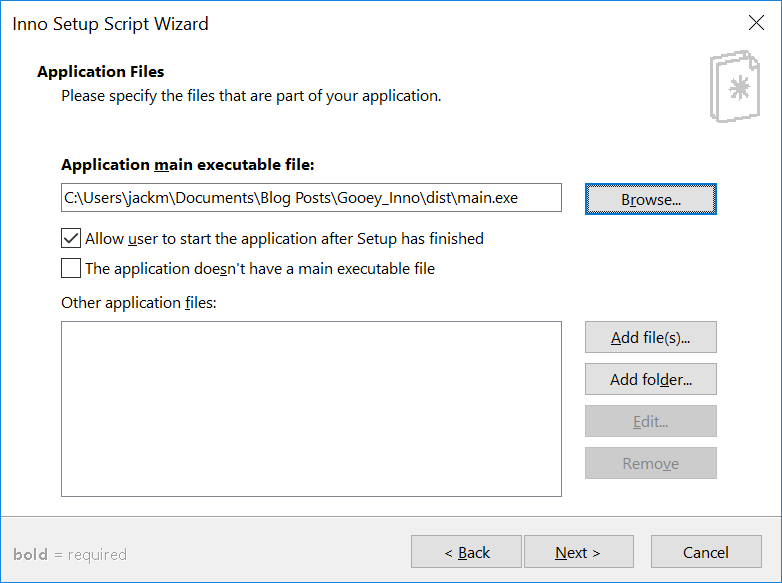Select the Other application files label
The height and width of the screenshot is (583, 782).
coord(139,303)
